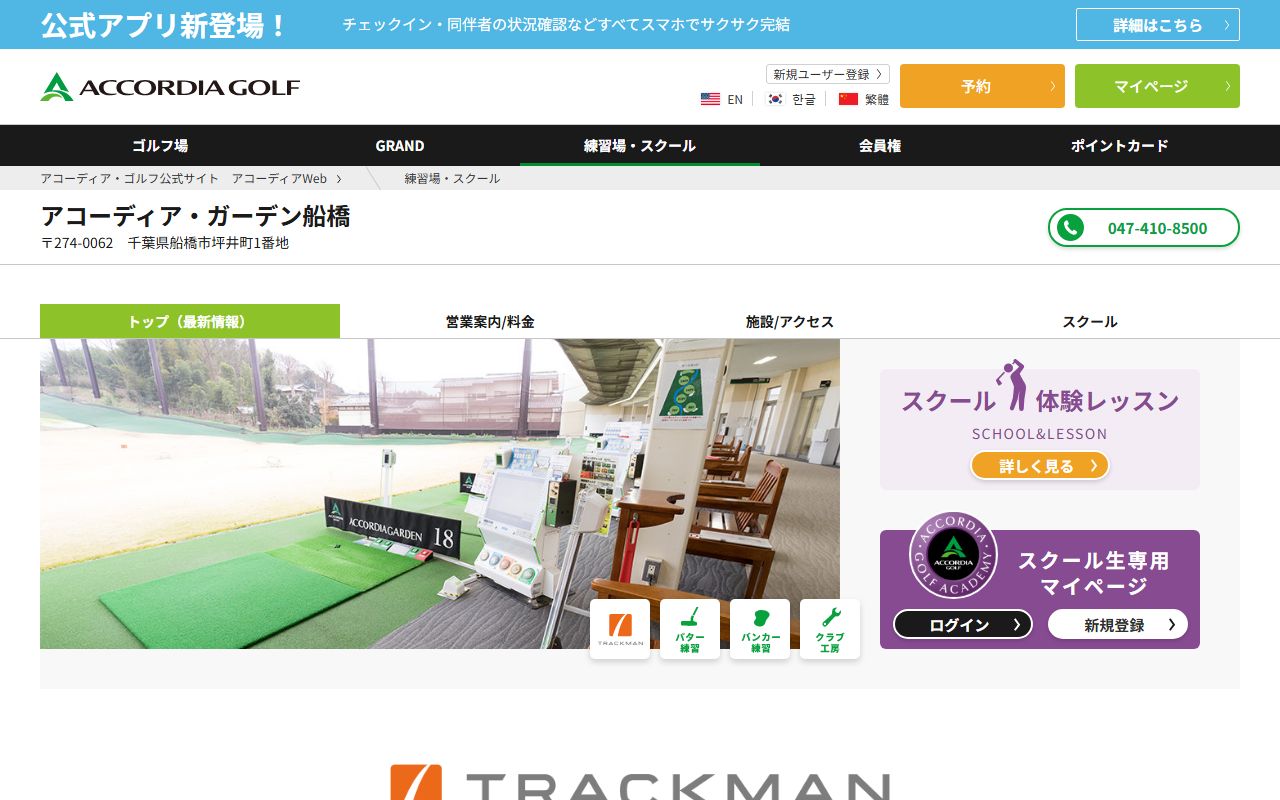The width and height of the screenshot is (1280, 800).
Task: Open ポイントカード nav item
Action: click(1120, 145)
